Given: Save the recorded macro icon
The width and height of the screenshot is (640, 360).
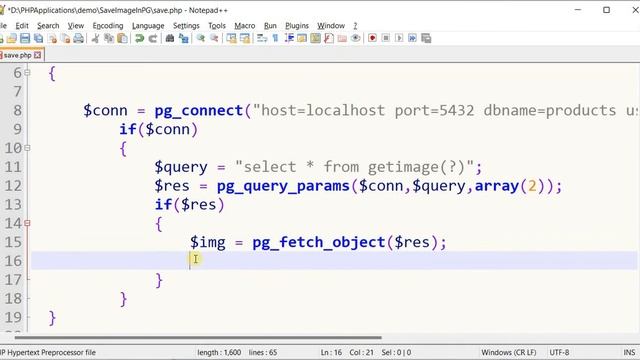Looking at the screenshot, I should (x=426, y=38).
